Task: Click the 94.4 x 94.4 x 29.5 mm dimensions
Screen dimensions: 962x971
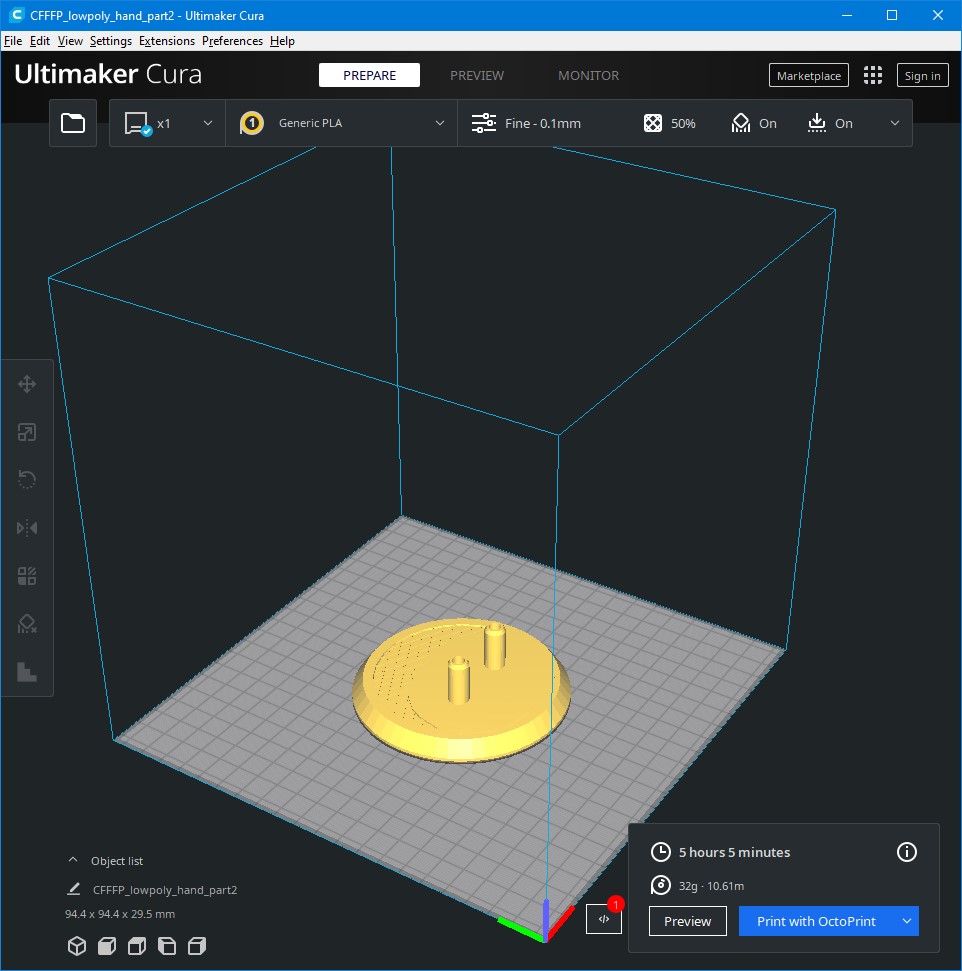Action: tap(120, 914)
